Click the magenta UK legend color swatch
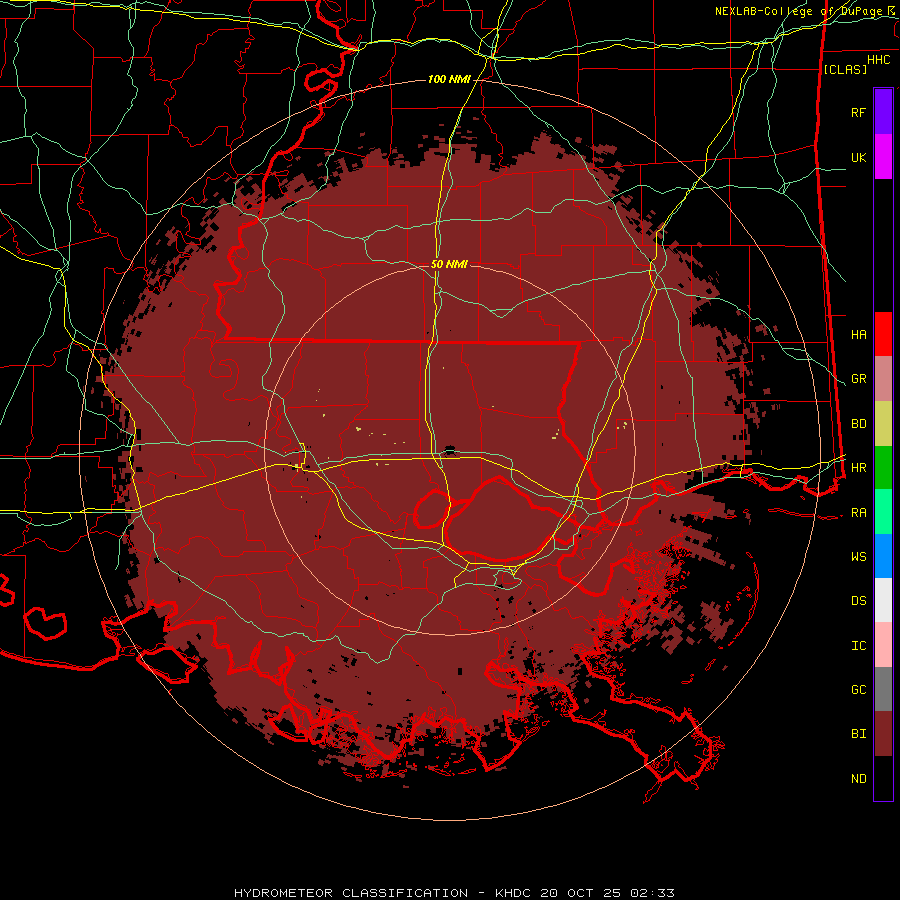This screenshot has width=900, height=900. click(x=883, y=157)
